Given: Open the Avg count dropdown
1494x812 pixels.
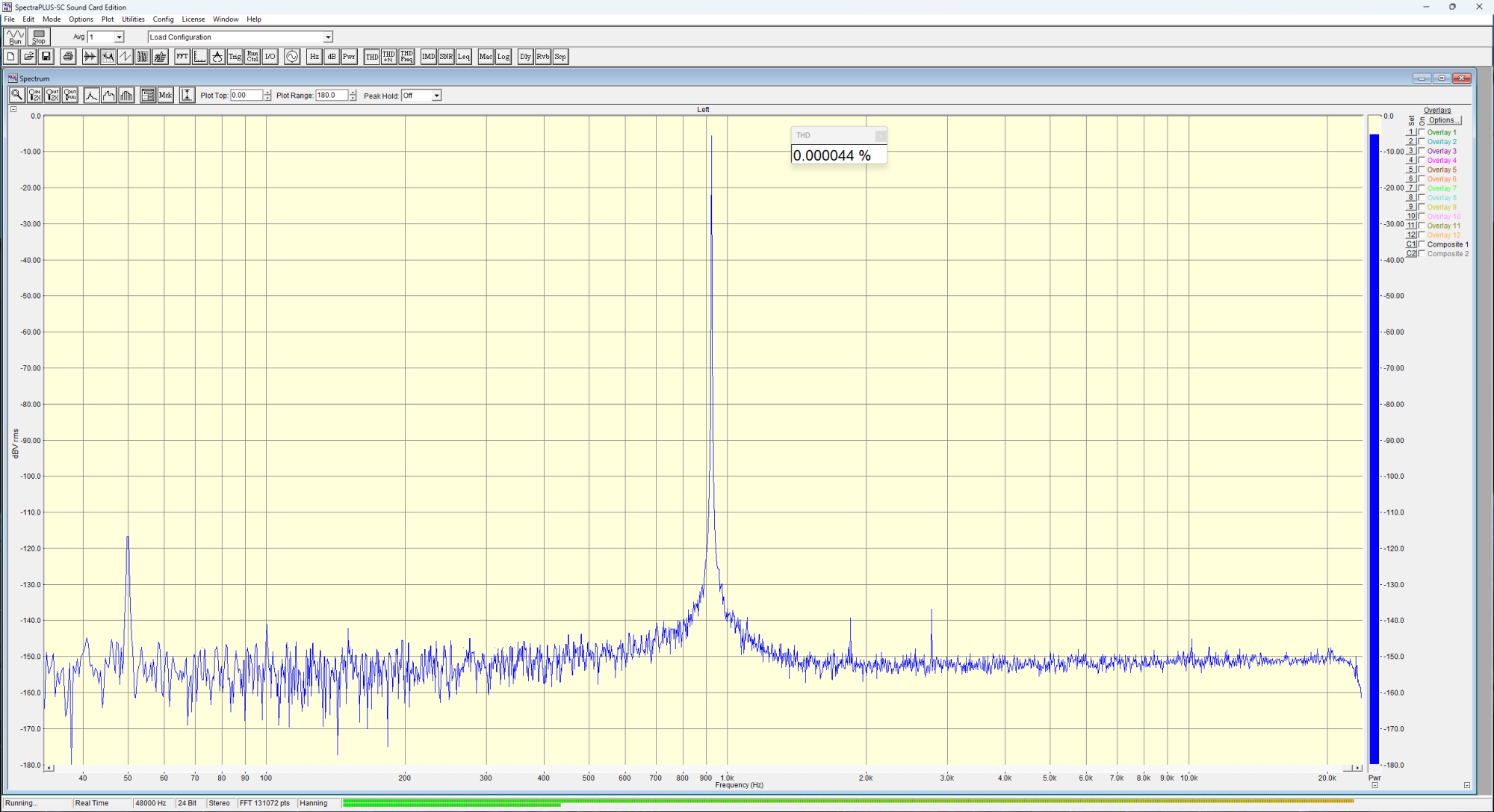Looking at the screenshot, I should point(119,37).
